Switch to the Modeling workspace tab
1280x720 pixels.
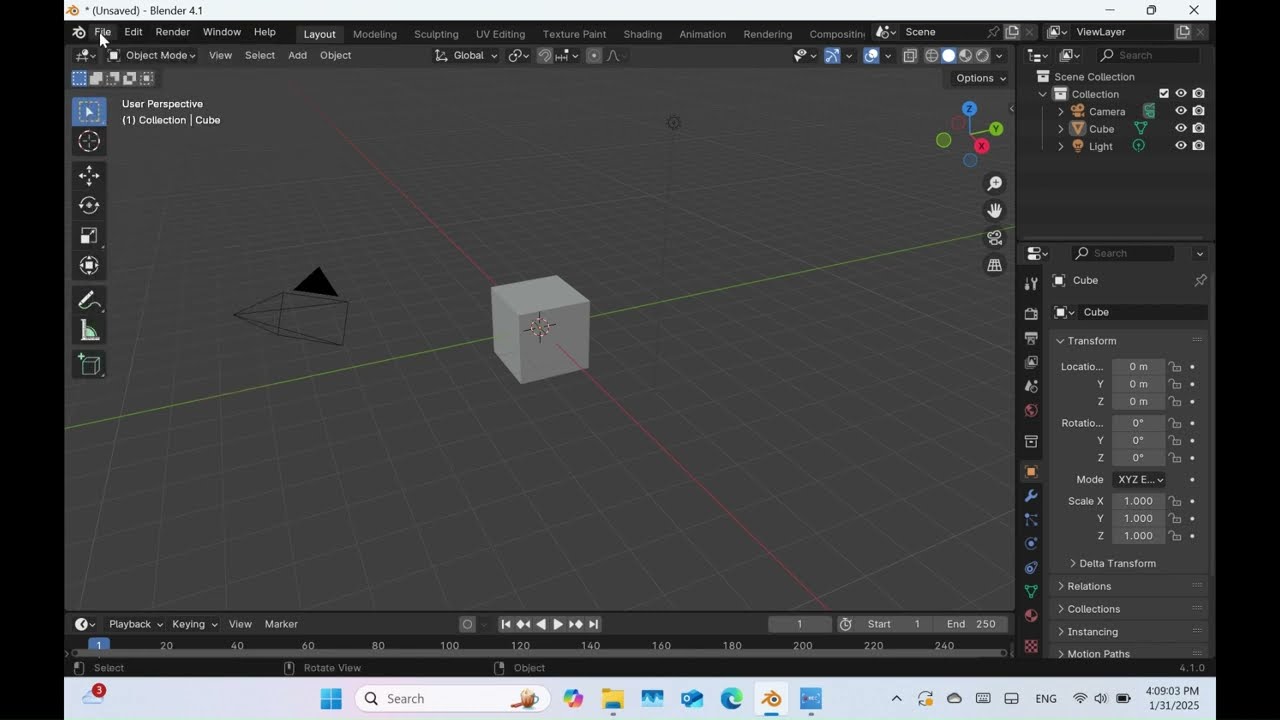tap(375, 34)
